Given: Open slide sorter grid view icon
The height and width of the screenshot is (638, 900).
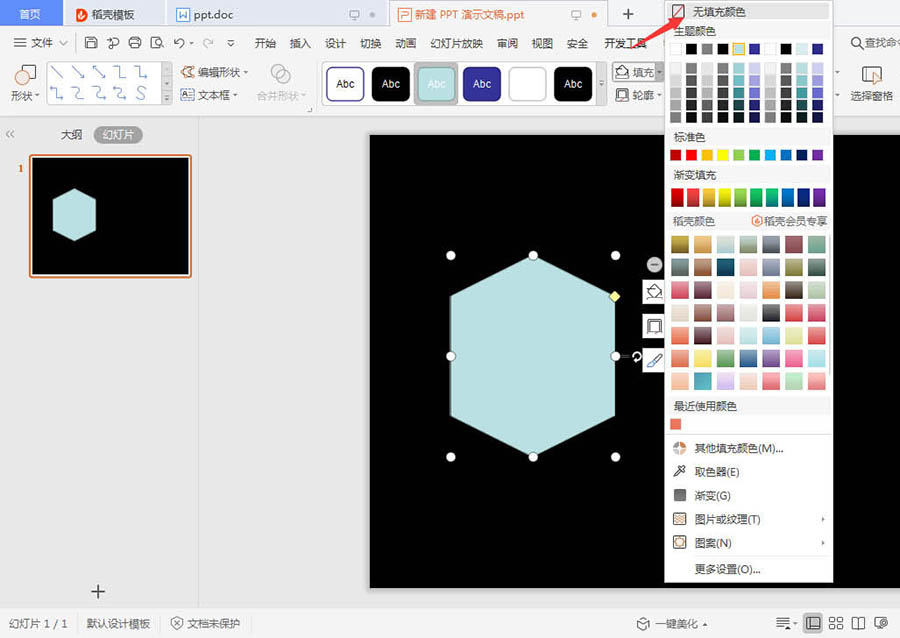Looking at the screenshot, I should point(836,623).
